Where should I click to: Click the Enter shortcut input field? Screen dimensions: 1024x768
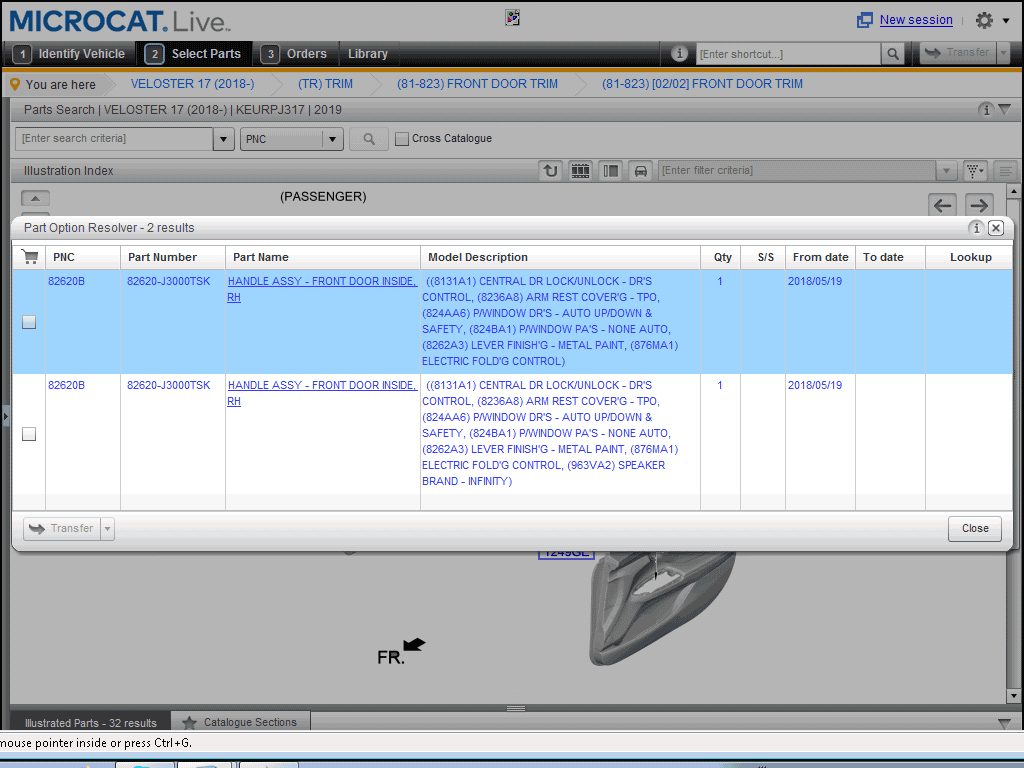coord(788,54)
